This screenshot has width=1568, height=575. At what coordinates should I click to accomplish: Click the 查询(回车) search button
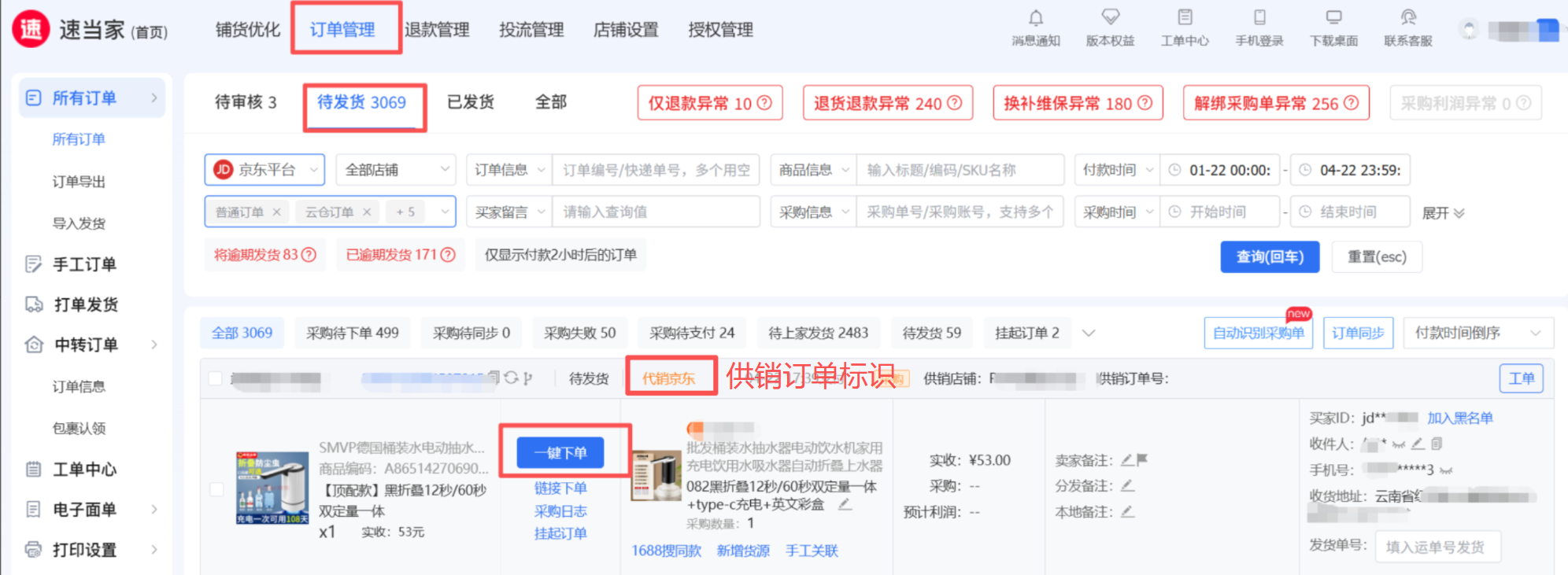click(x=1269, y=257)
